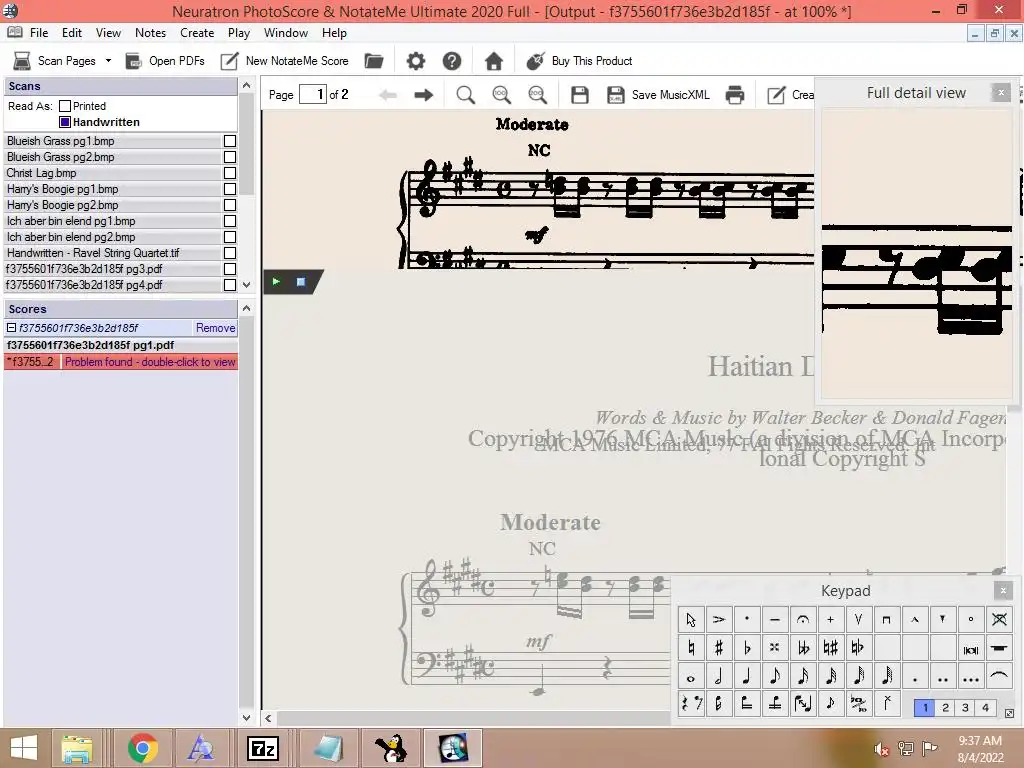Select the natural accidental in Keypad
Screen dimensions: 1024x768
(x=690, y=647)
